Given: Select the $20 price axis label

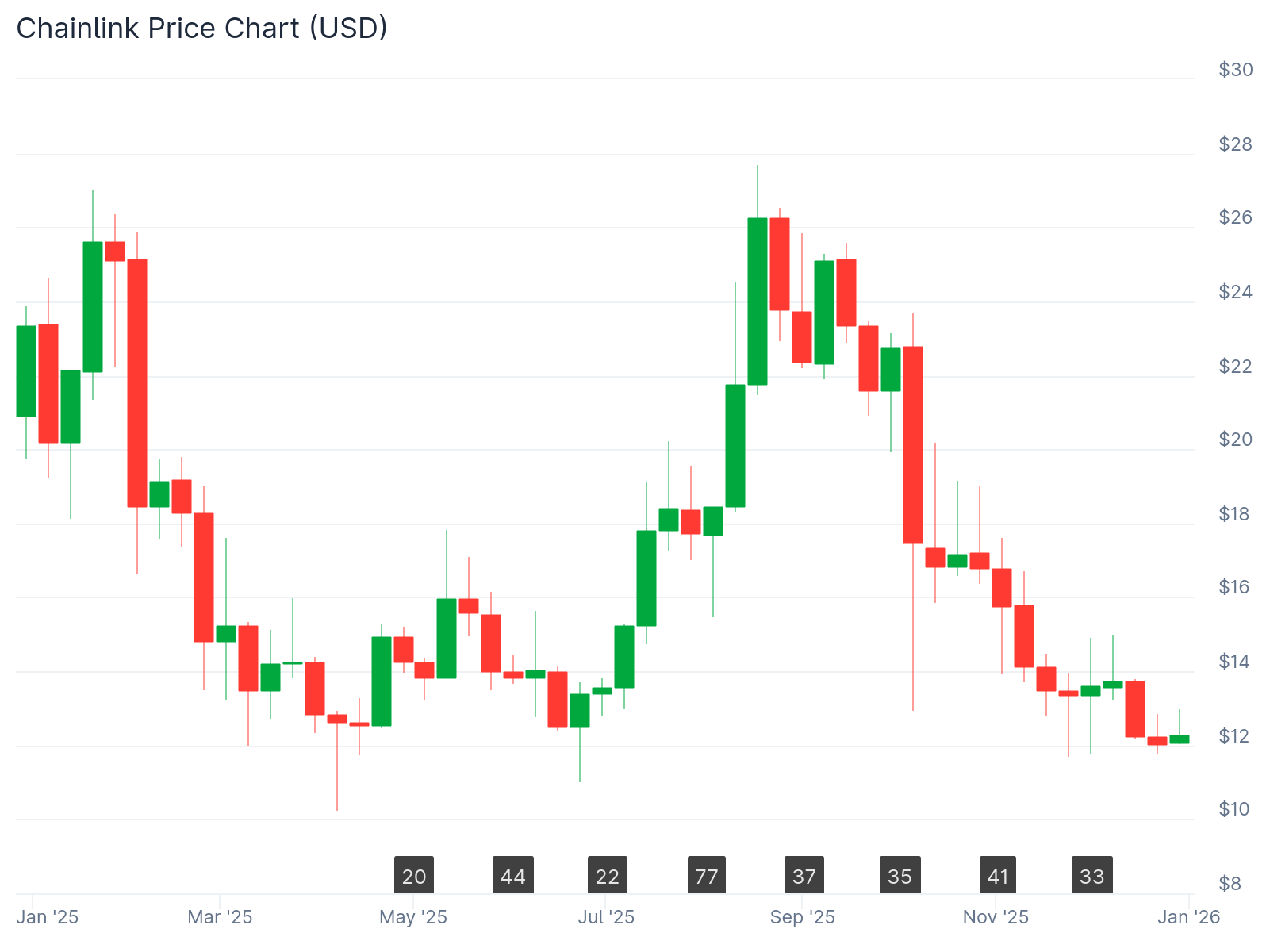Looking at the screenshot, I should (x=1236, y=440).
